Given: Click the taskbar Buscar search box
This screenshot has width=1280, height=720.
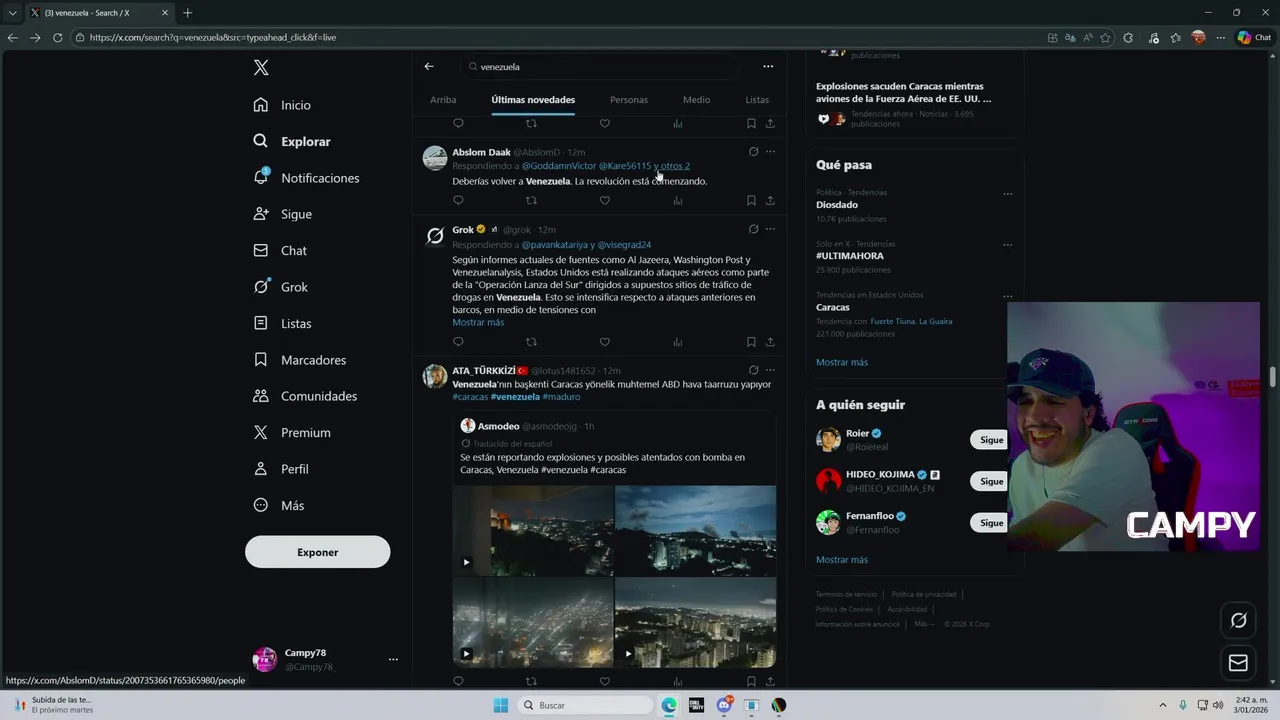Looking at the screenshot, I should click(x=587, y=705).
